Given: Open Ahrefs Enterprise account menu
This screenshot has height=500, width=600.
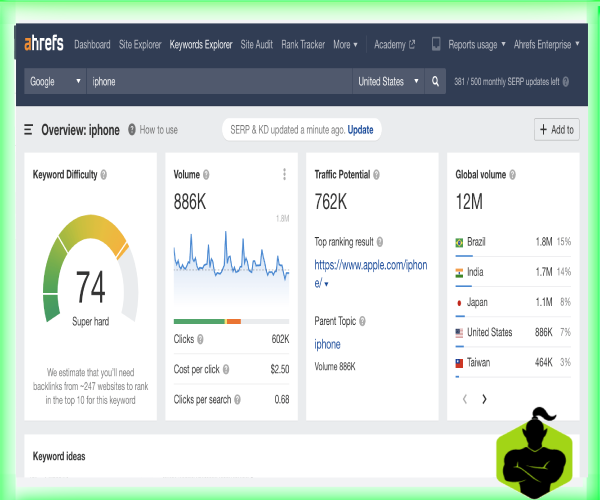Looking at the screenshot, I should (546, 44).
